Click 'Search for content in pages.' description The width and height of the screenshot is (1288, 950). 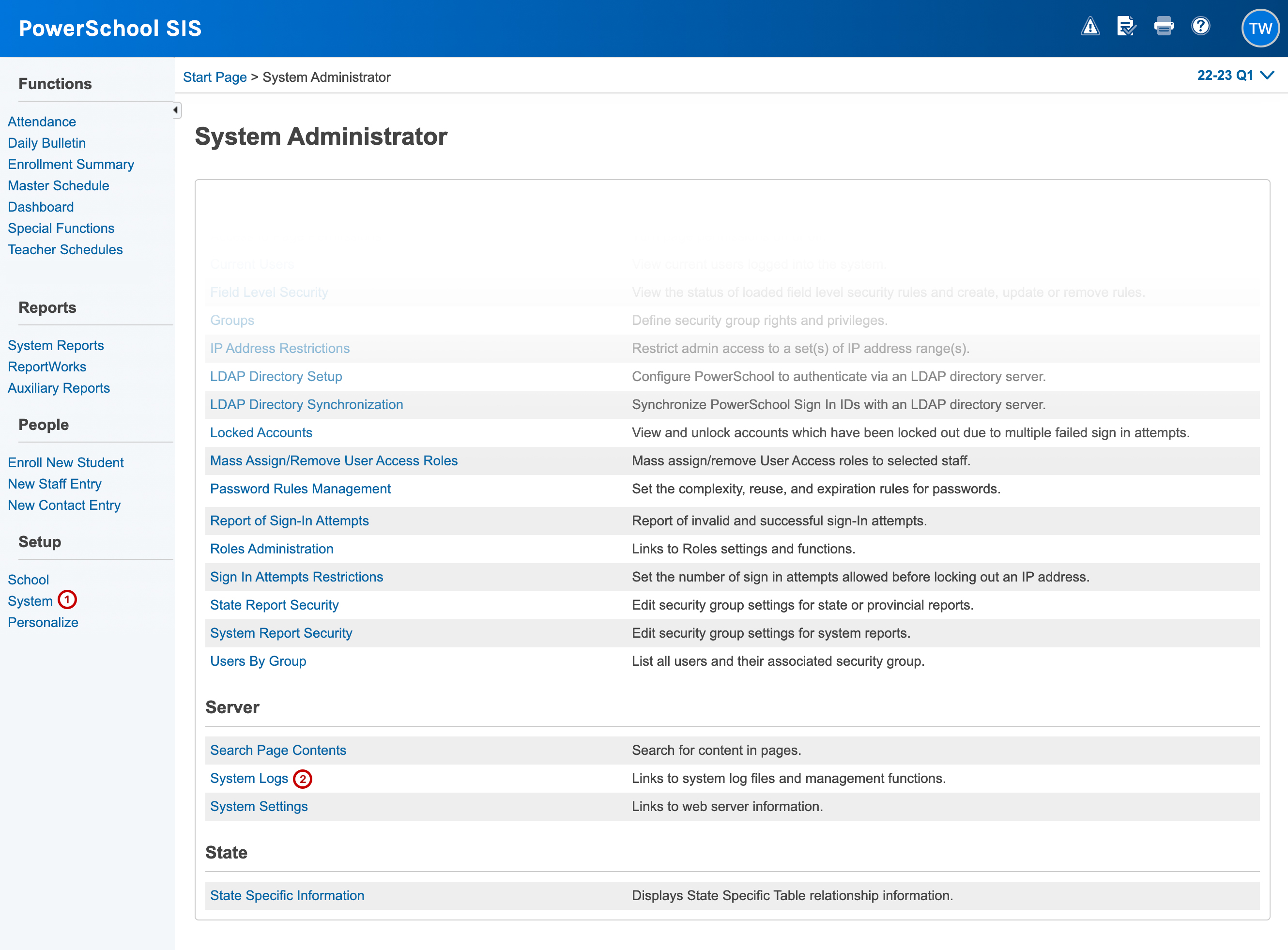(717, 751)
